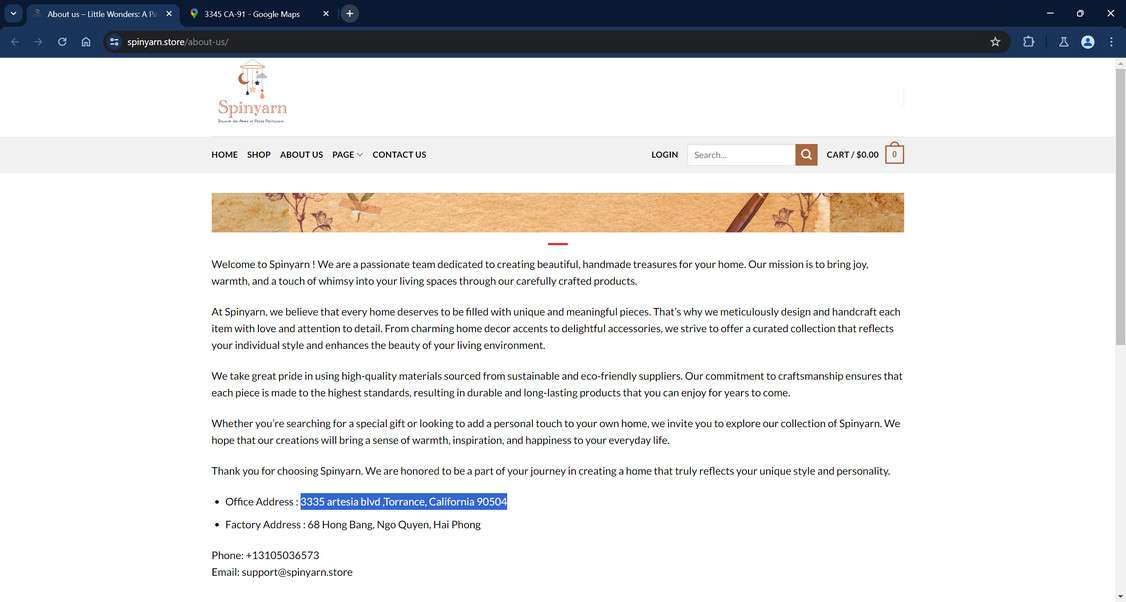Bookmark this page with the star icon
The image size is (1126, 602).
[995, 42]
